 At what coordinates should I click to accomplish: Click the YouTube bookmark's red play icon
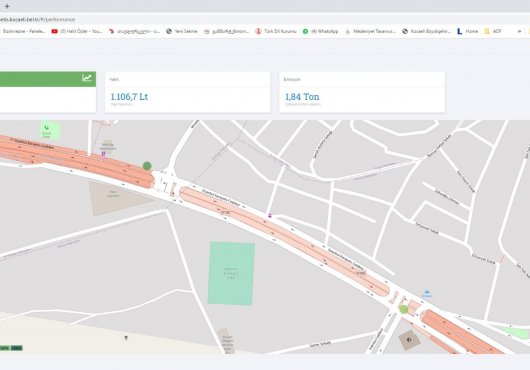tap(54, 31)
